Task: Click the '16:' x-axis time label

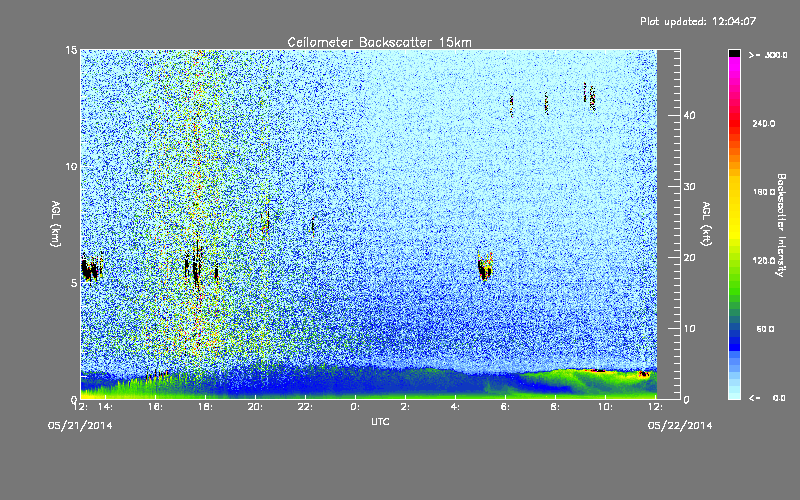Action: point(156,407)
